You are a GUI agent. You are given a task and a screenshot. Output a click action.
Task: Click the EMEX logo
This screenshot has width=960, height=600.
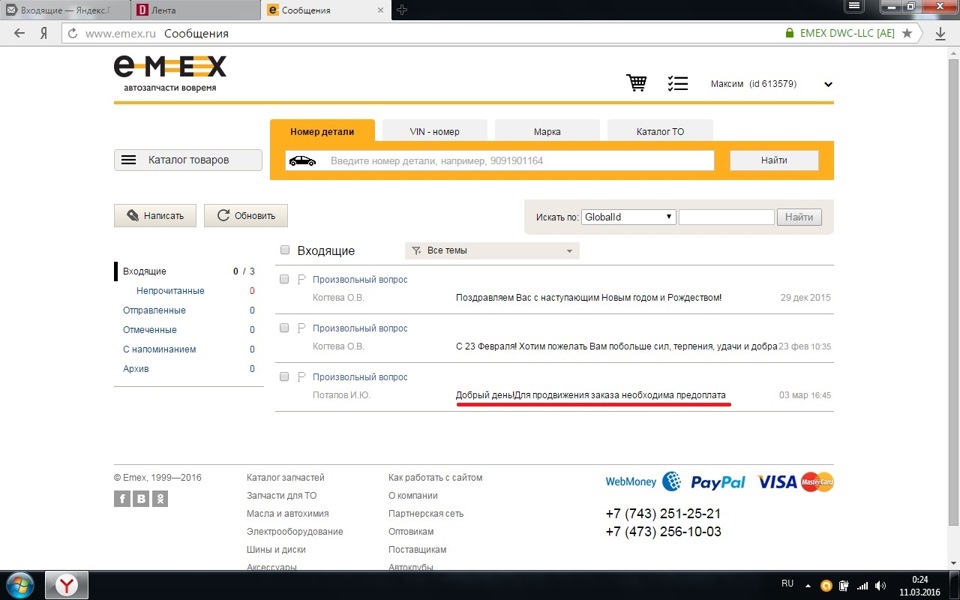[168, 72]
